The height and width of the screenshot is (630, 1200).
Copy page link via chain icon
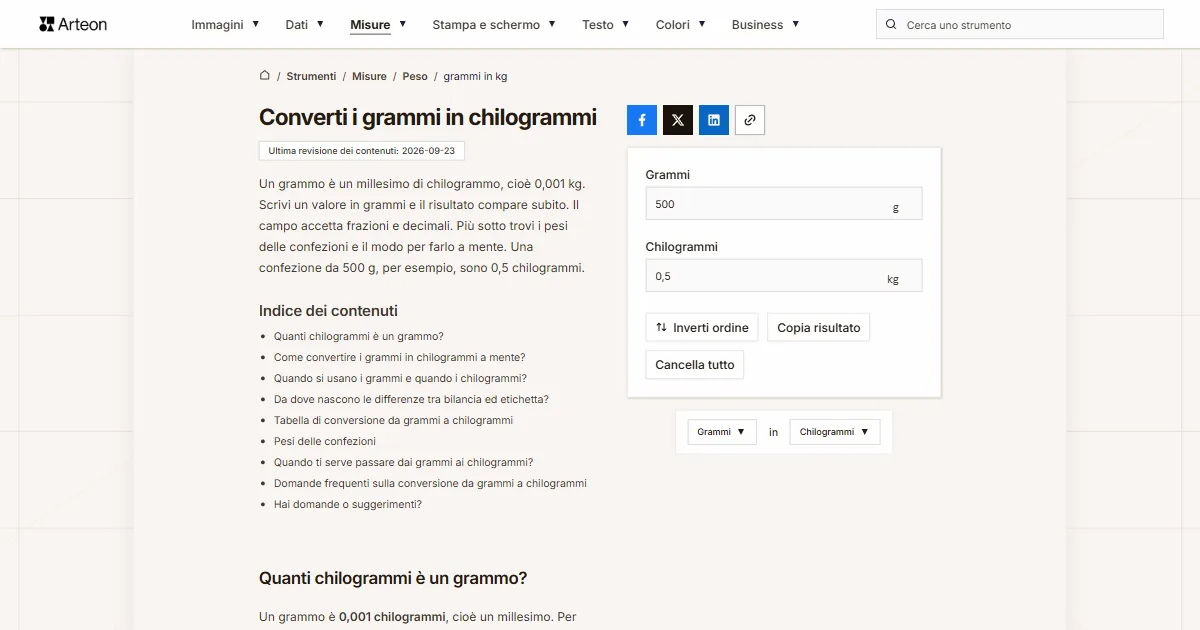(x=750, y=120)
